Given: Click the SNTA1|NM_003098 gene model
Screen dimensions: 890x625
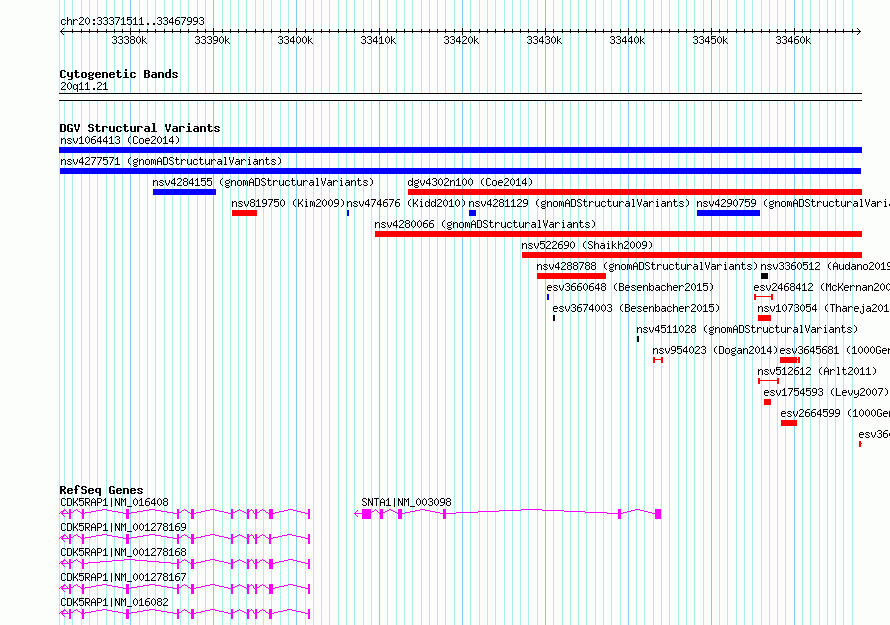Looking at the screenshot, I should point(507,514).
